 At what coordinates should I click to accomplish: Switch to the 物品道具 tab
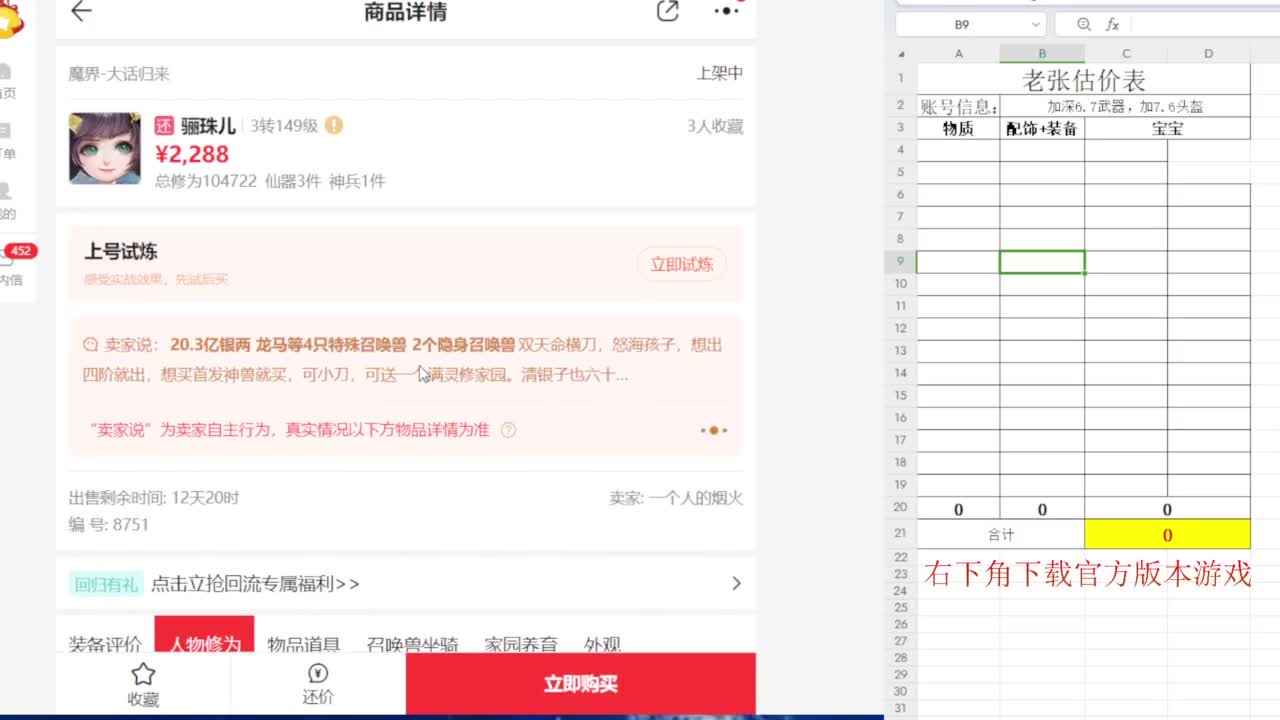(304, 644)
